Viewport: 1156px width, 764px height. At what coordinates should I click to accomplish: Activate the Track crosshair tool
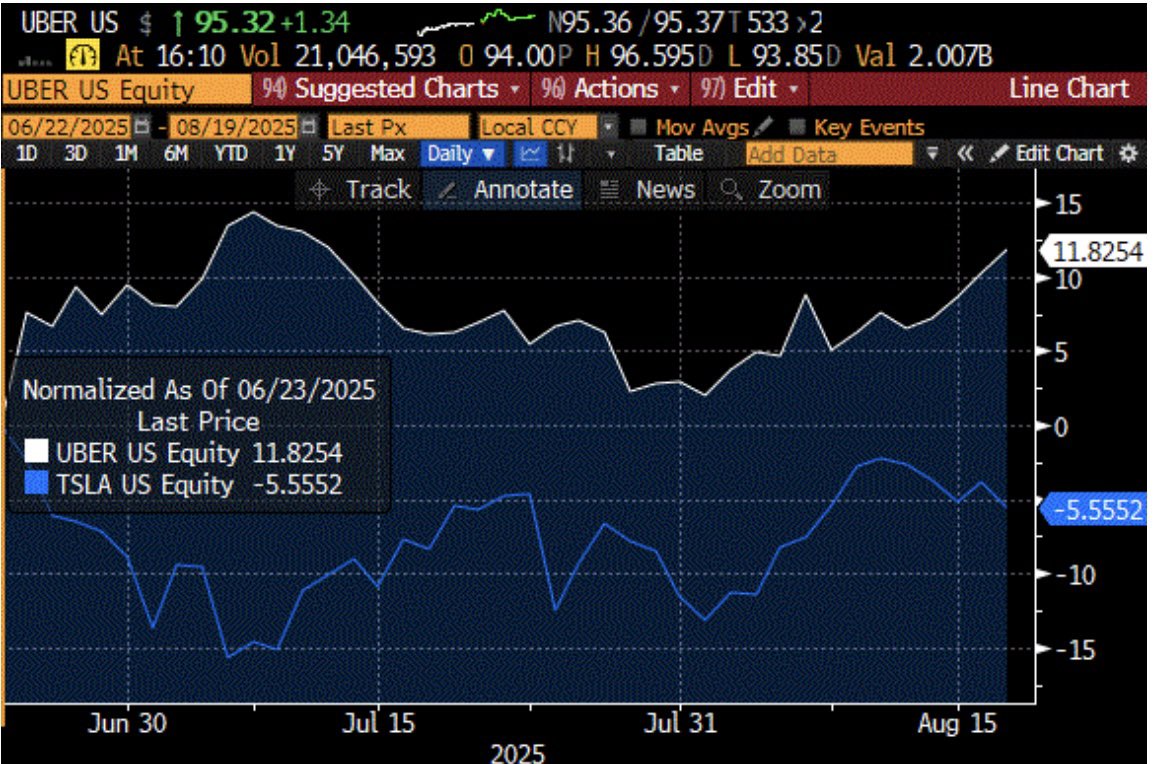[x=361, y=190]
